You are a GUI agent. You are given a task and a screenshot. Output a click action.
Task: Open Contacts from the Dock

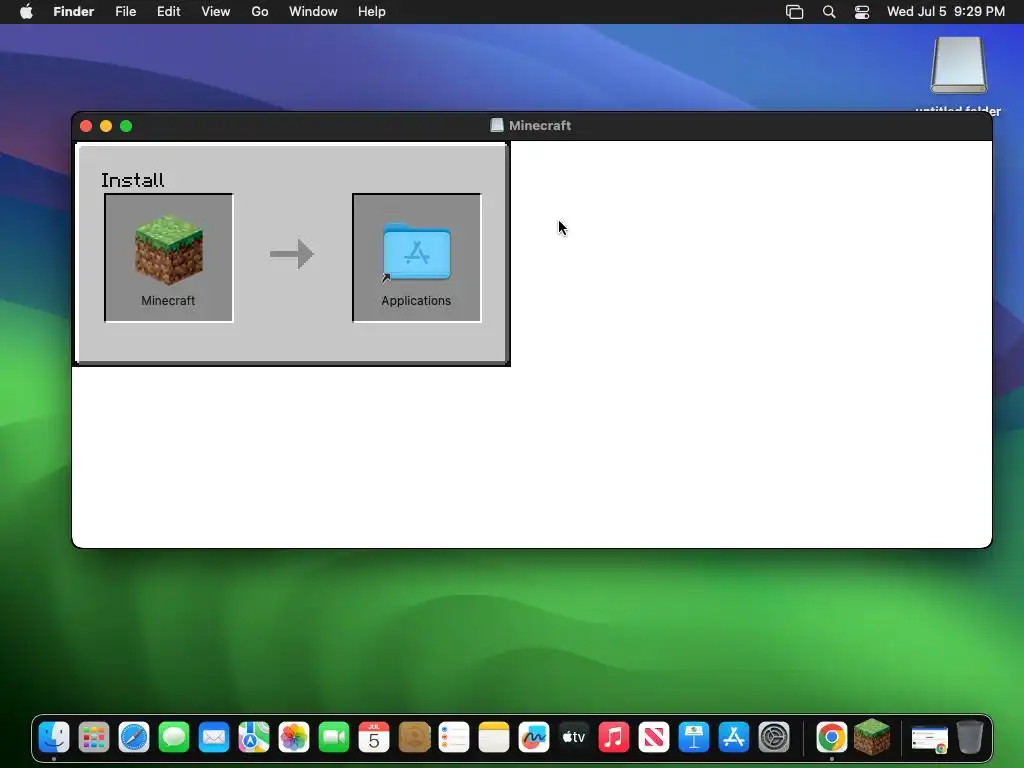pos(414,737)
